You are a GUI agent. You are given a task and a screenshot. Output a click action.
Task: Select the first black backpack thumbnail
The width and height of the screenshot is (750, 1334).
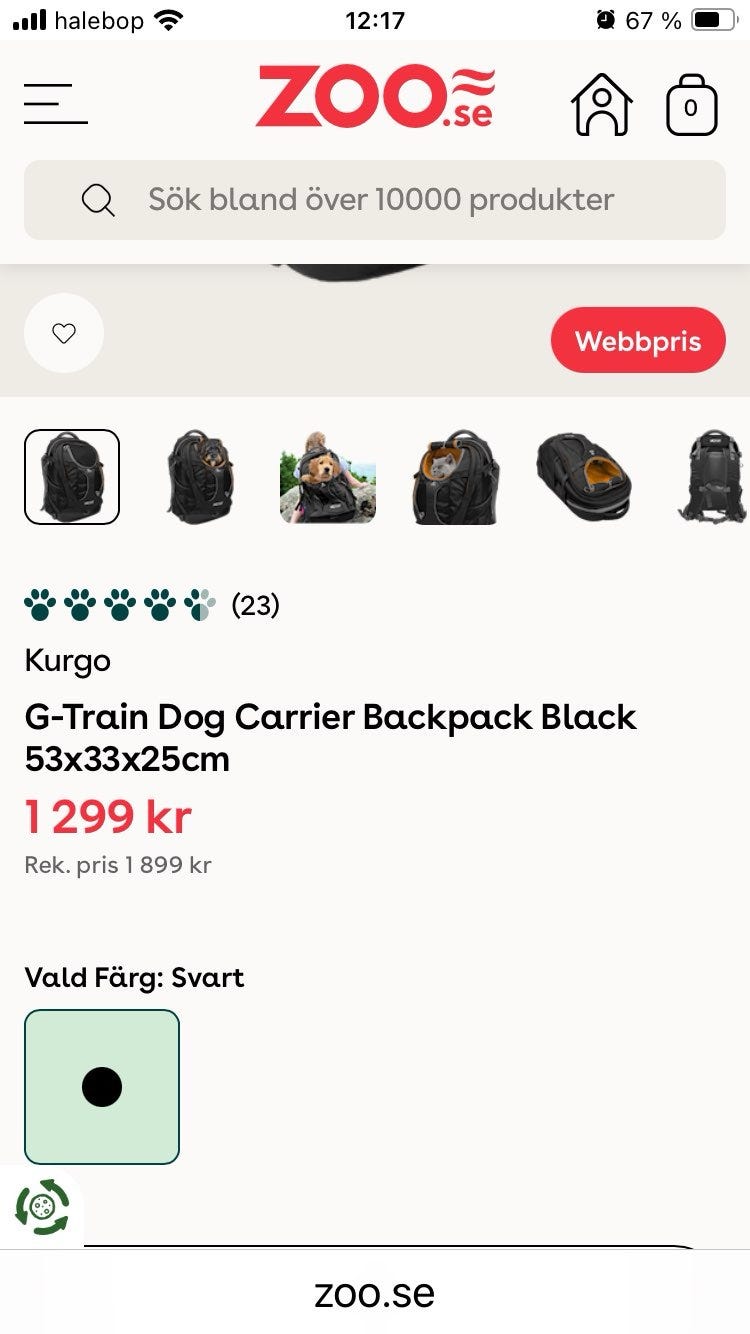tap(72, 477)
